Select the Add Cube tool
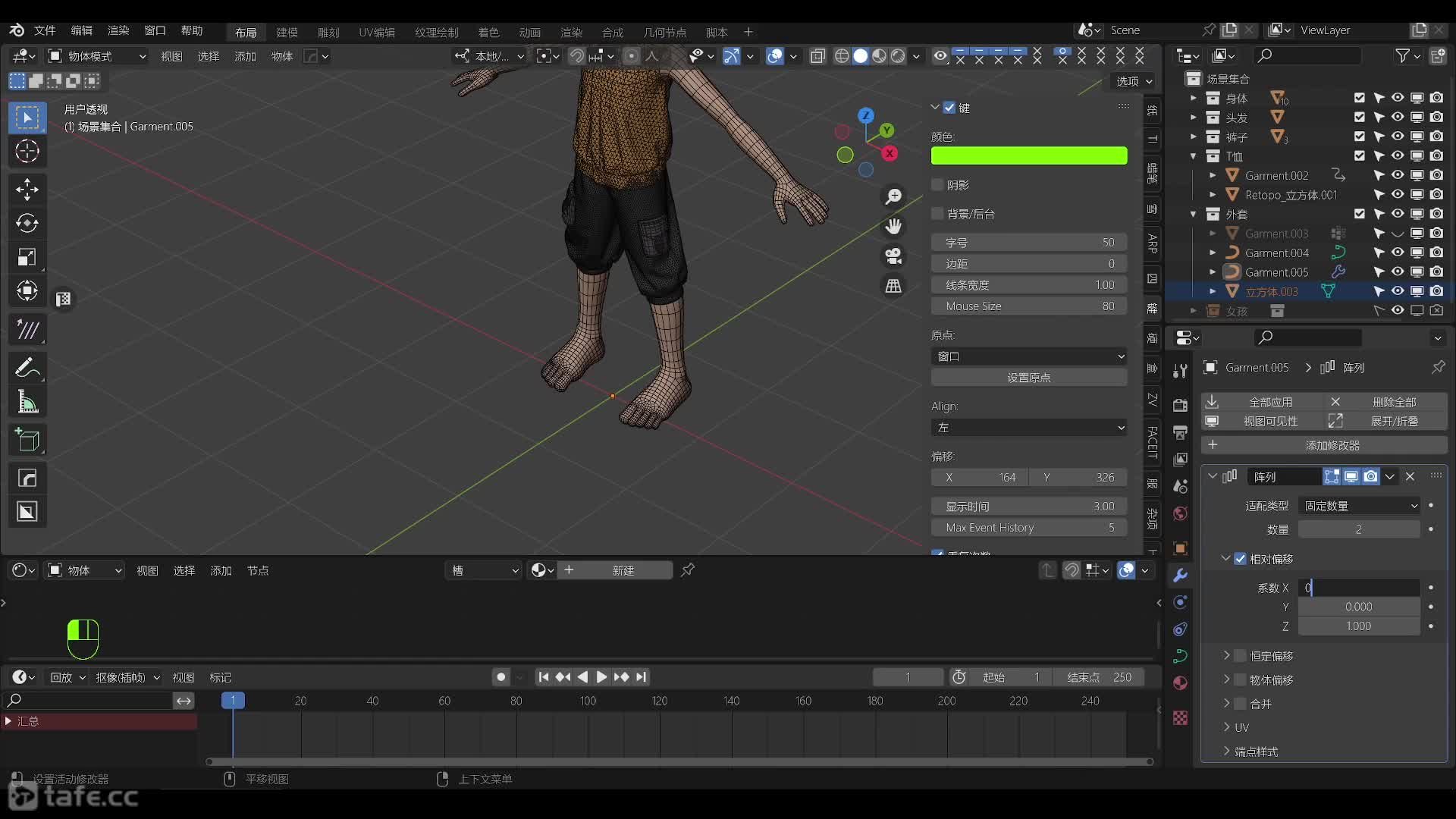 (27, 440)
